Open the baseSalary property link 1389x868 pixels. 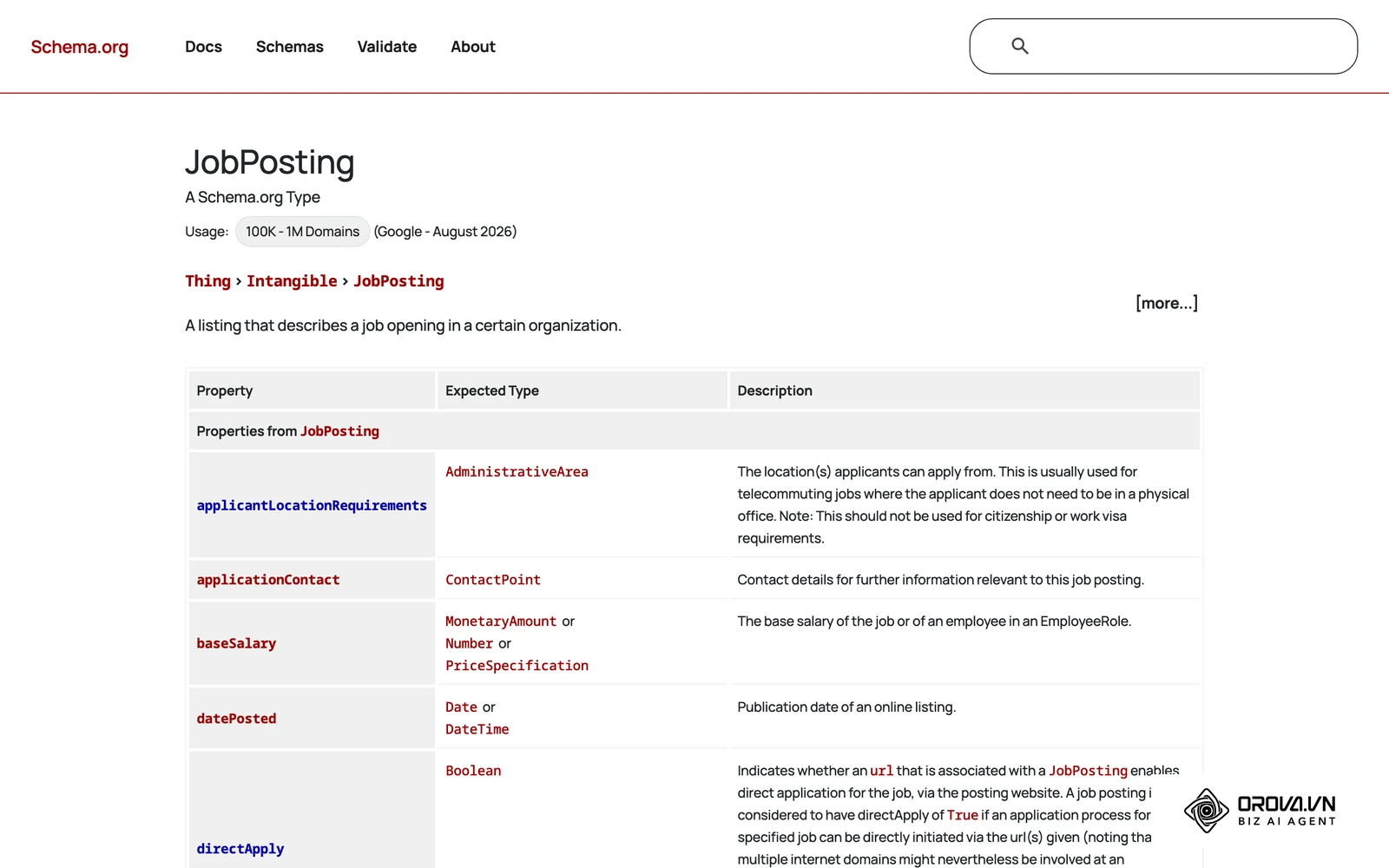236,643
